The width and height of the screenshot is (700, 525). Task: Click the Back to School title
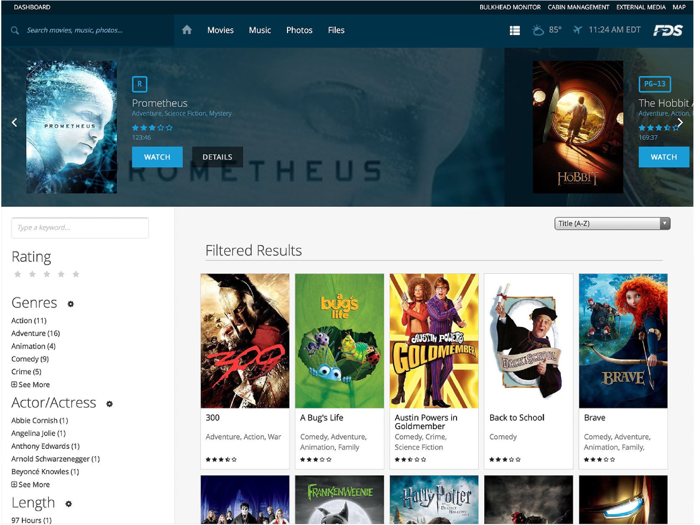coord(517,418)
